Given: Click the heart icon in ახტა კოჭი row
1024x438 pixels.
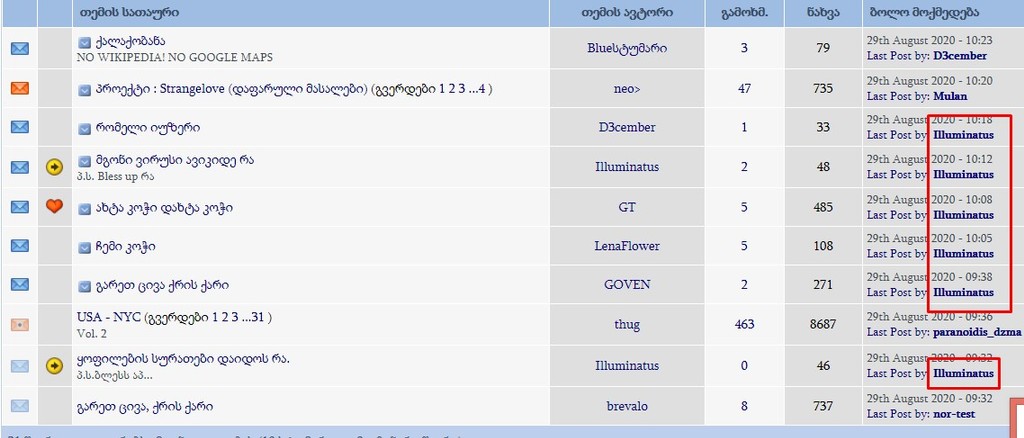Looking at the screenshot, I should coord(54,206).
